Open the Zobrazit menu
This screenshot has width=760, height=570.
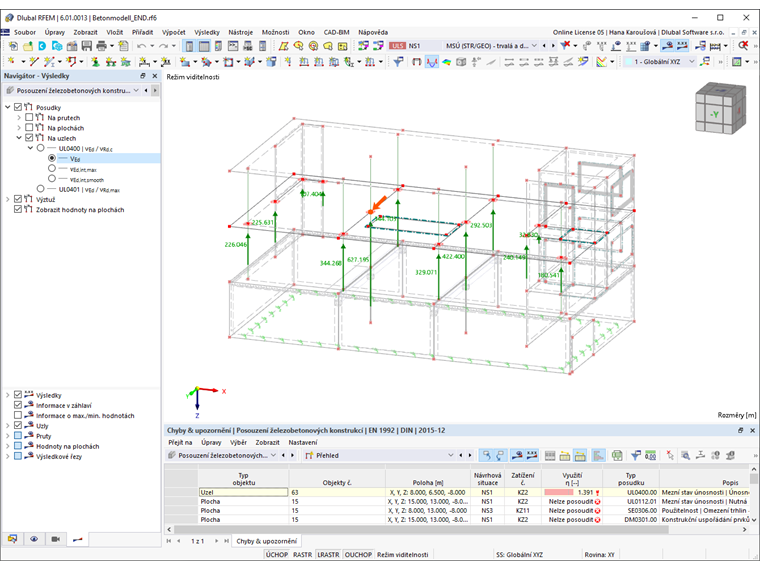[85, 32]
